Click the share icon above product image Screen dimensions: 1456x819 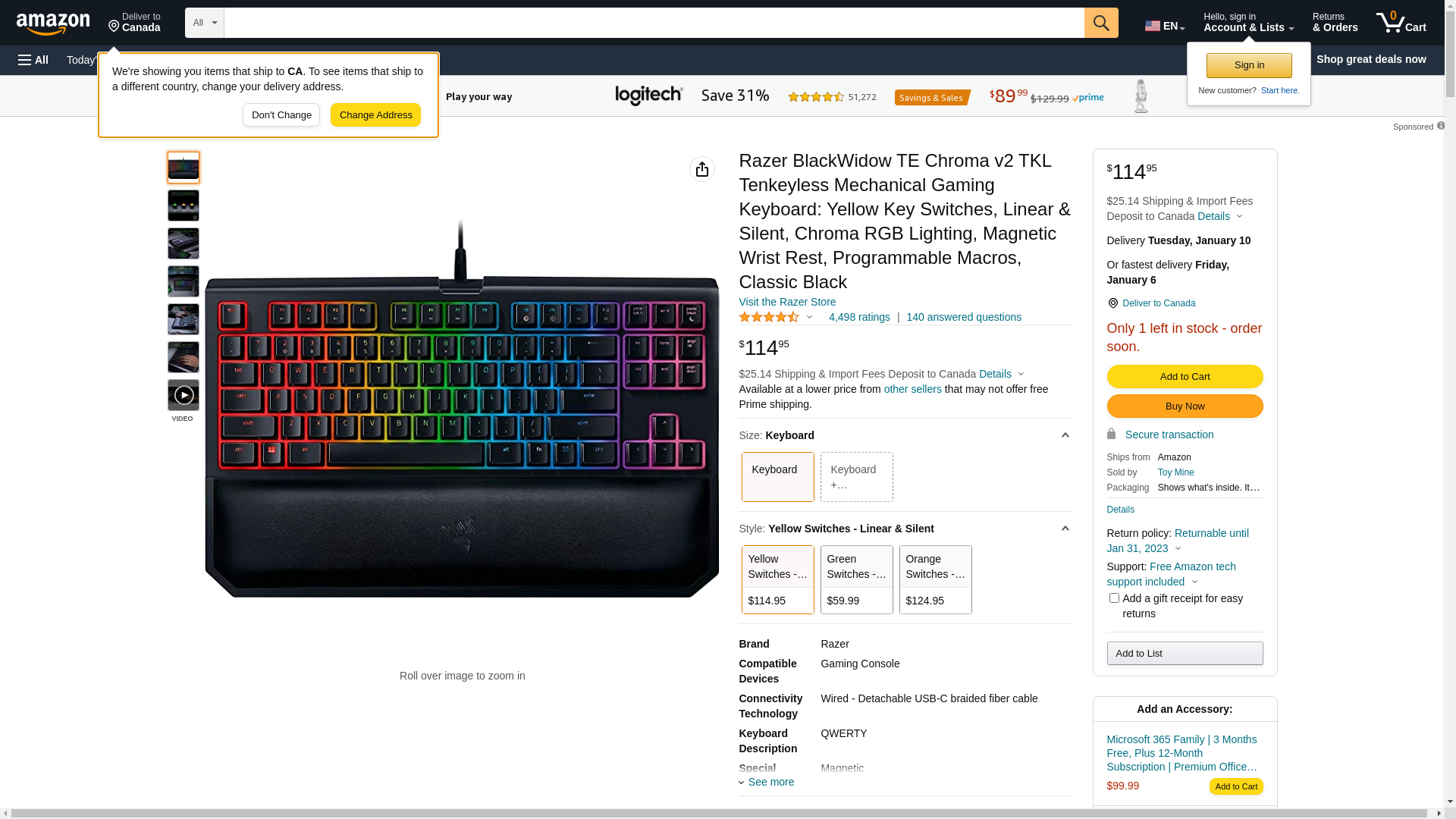click(x=702, y=169)
